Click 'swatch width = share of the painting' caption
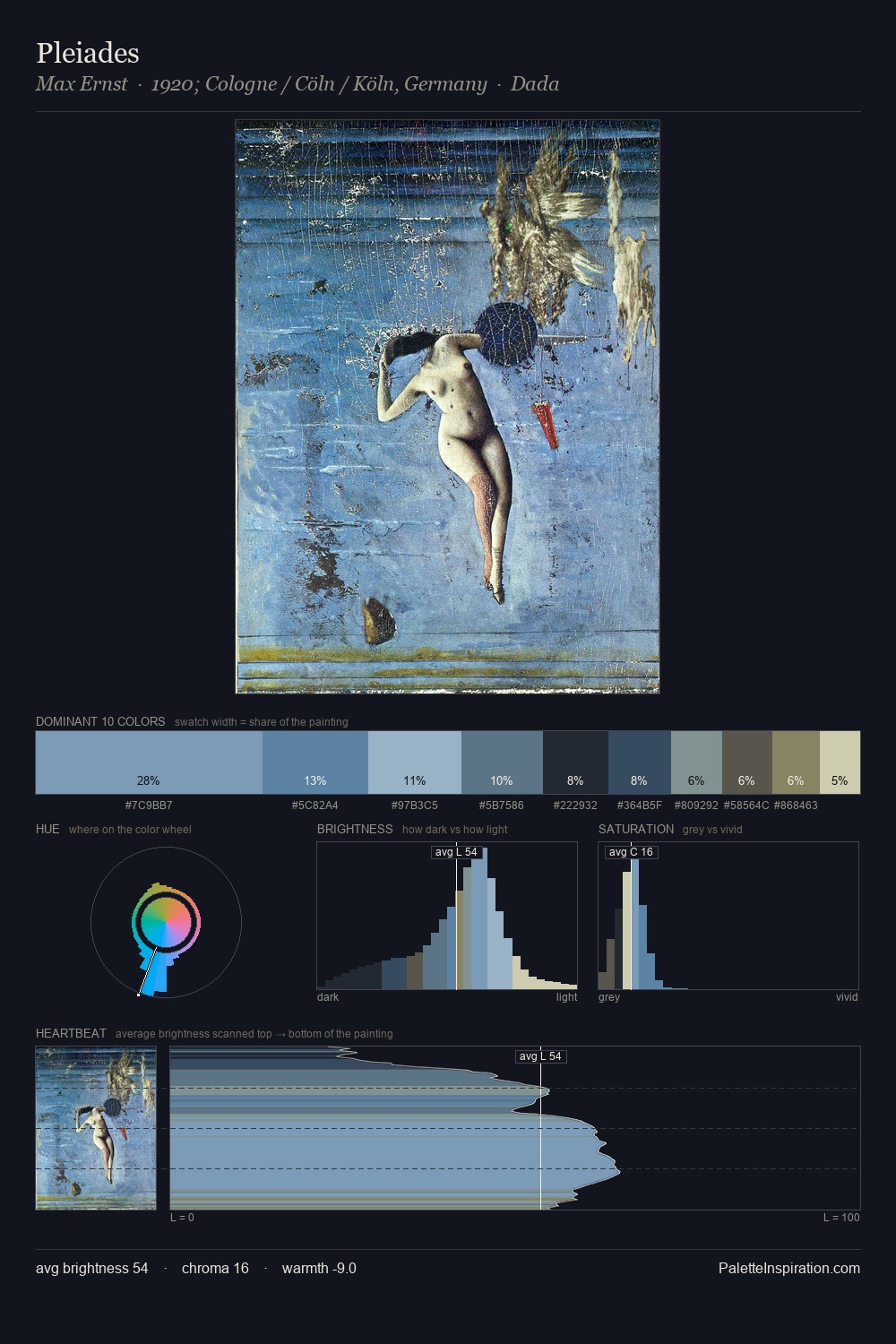Image resolution: width=896 pixels, height=1344 pixels. [262, 722]
